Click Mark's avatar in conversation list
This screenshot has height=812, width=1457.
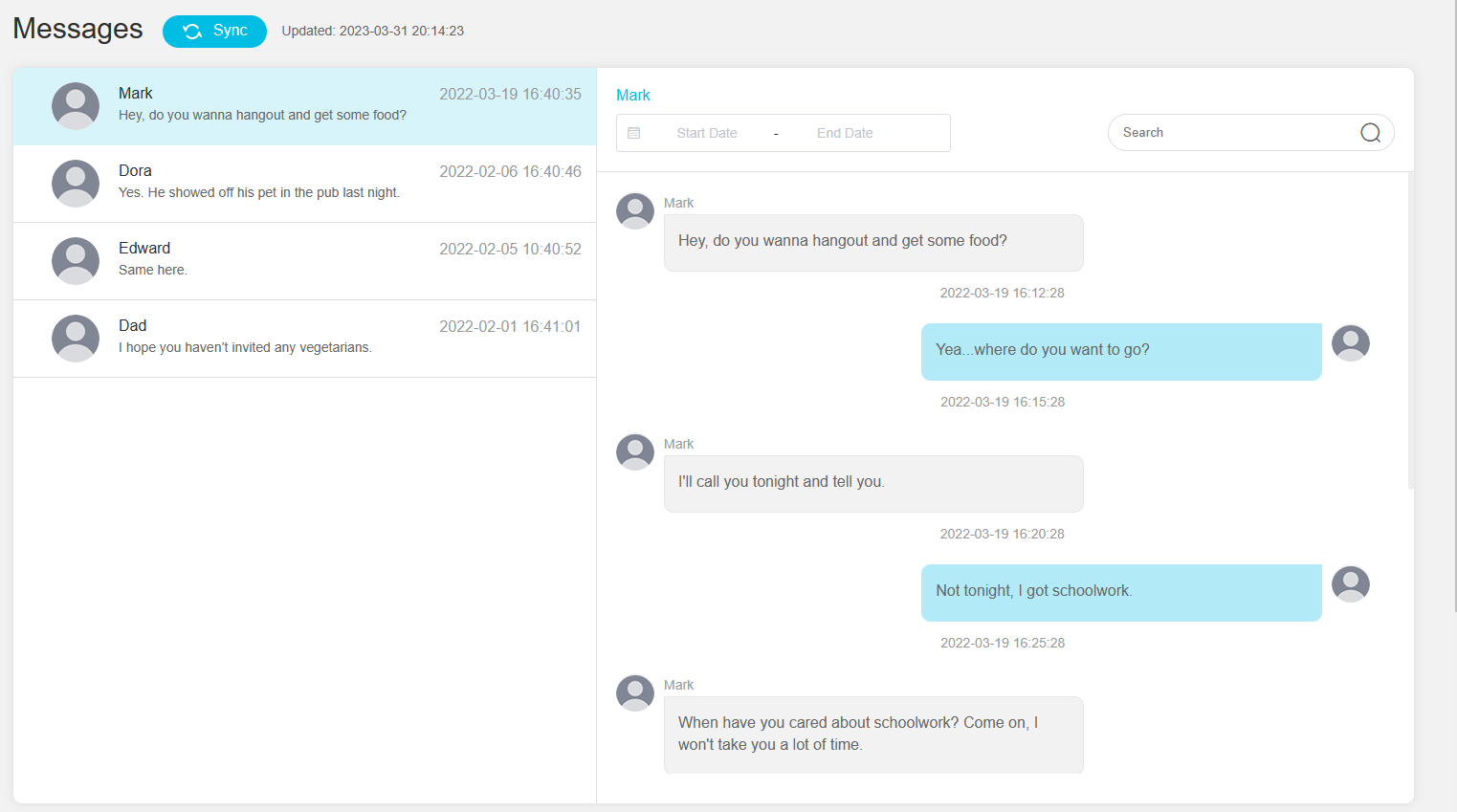click(76, 105)
